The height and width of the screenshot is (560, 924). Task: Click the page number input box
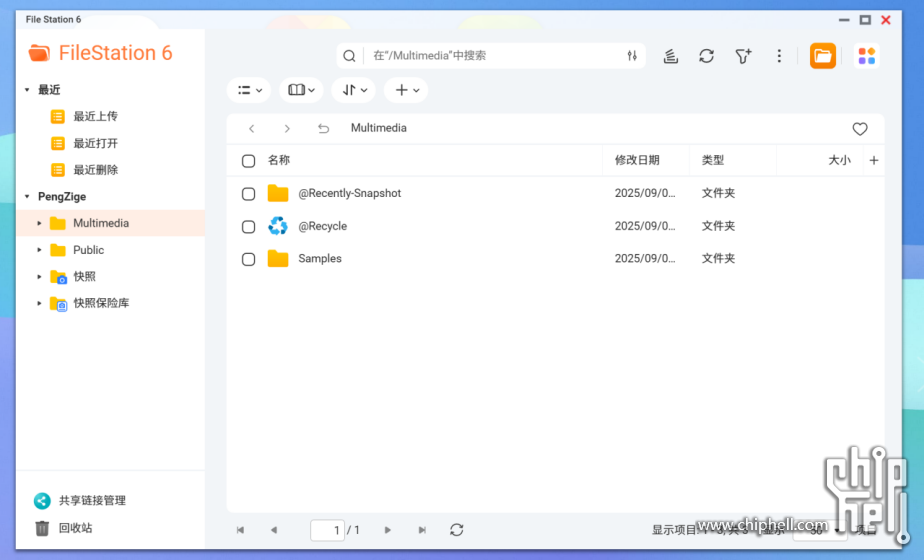pos(328,530)
